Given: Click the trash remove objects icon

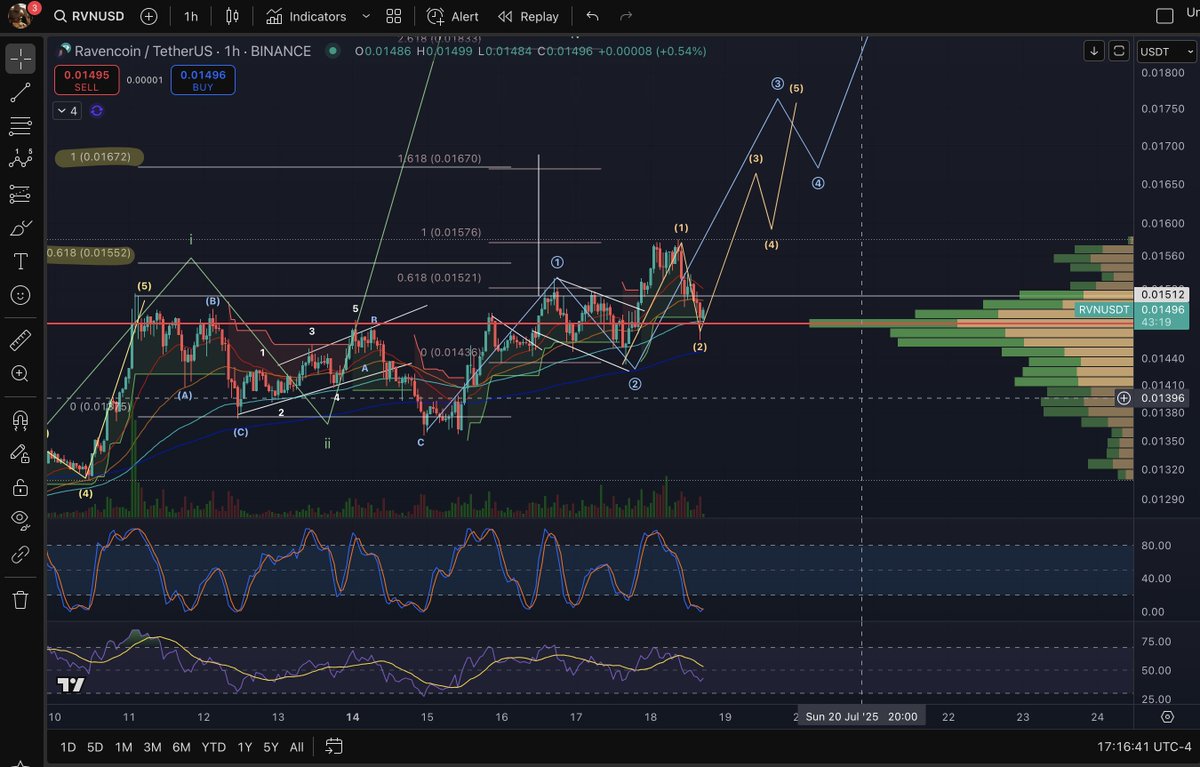Looking at the screenshot, I should 20,600.
